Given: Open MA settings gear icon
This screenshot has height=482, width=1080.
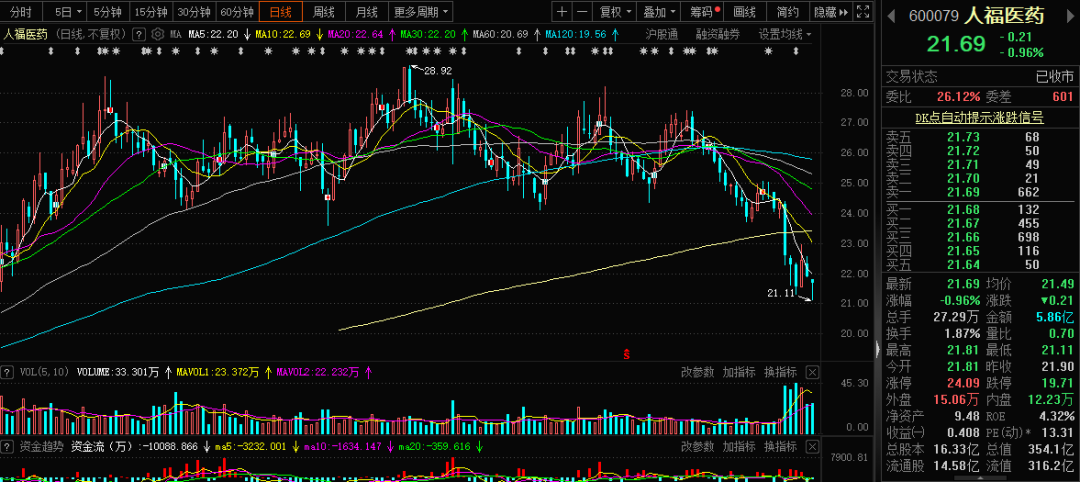Looking at the screenshot, I should (x=157, y=34).
